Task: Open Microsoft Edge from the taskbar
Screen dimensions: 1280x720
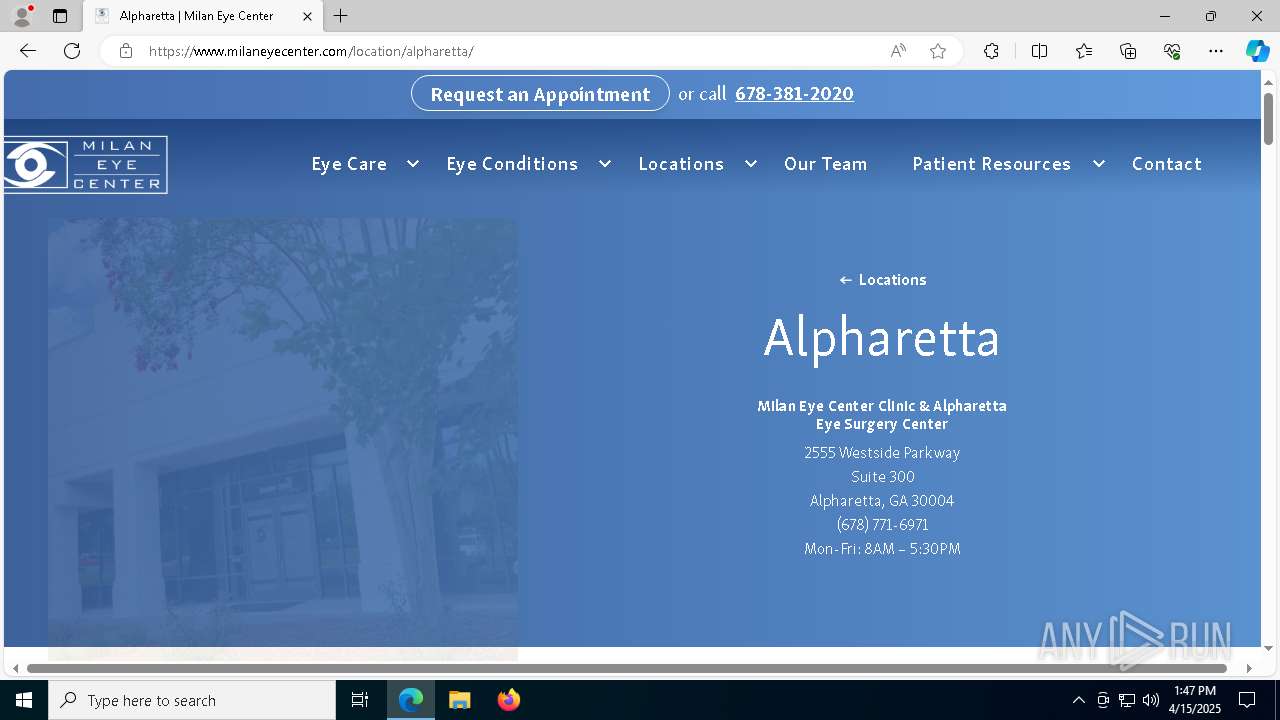Action: tap(411, 700)
